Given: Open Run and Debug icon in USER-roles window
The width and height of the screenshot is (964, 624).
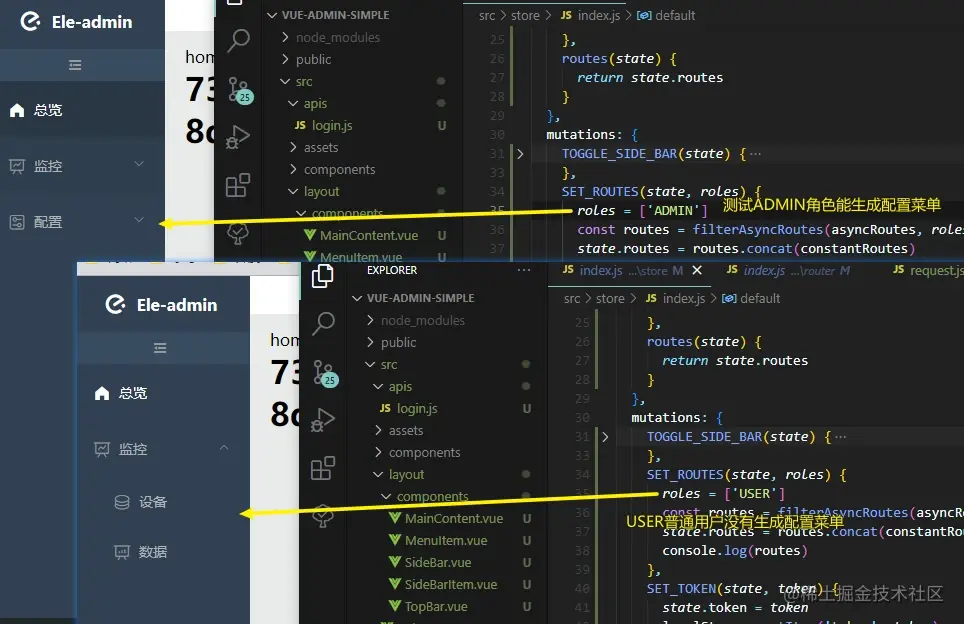Looking at the screenshot, I should [x=323, y=420].
